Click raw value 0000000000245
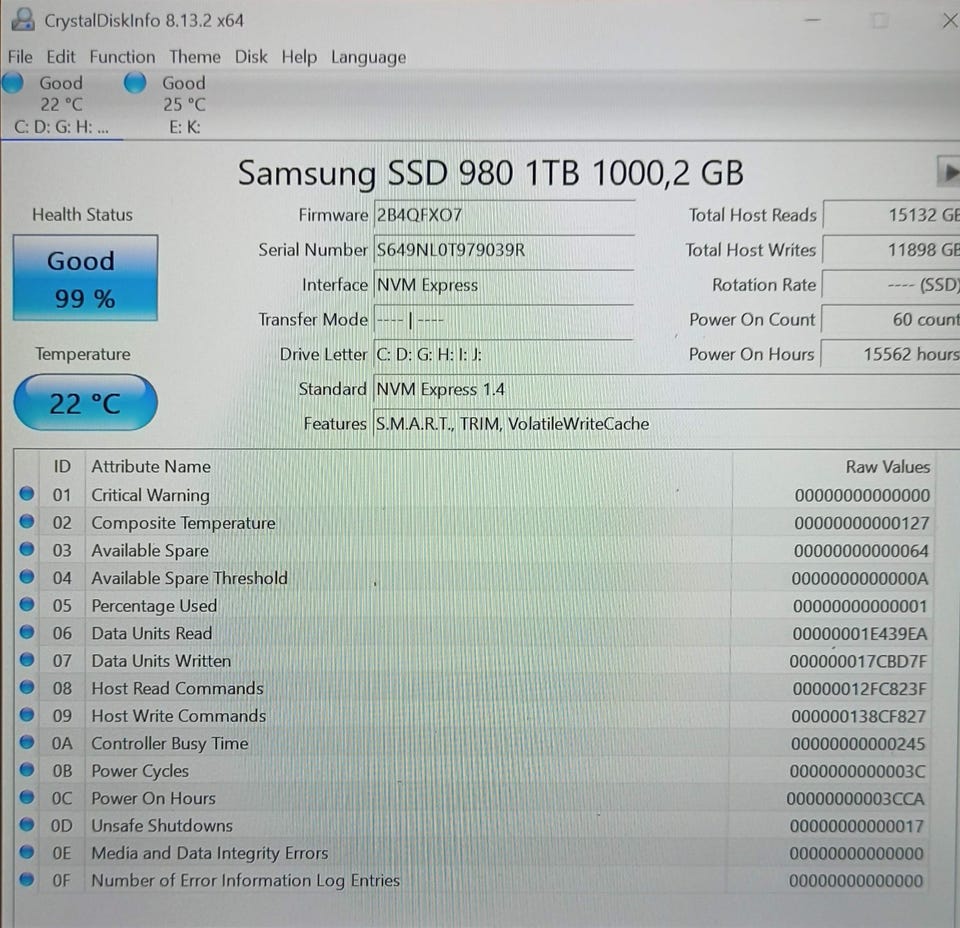Viewport: 960px width, 928px height. click(858, 744)
